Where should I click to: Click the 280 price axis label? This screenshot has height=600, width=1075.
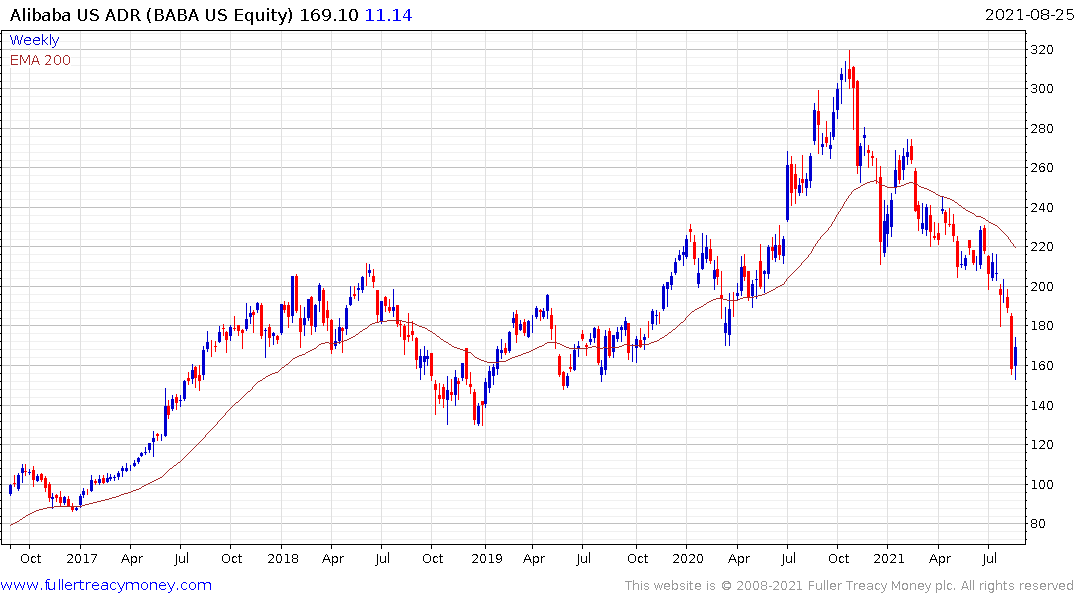coord(1042,128)
